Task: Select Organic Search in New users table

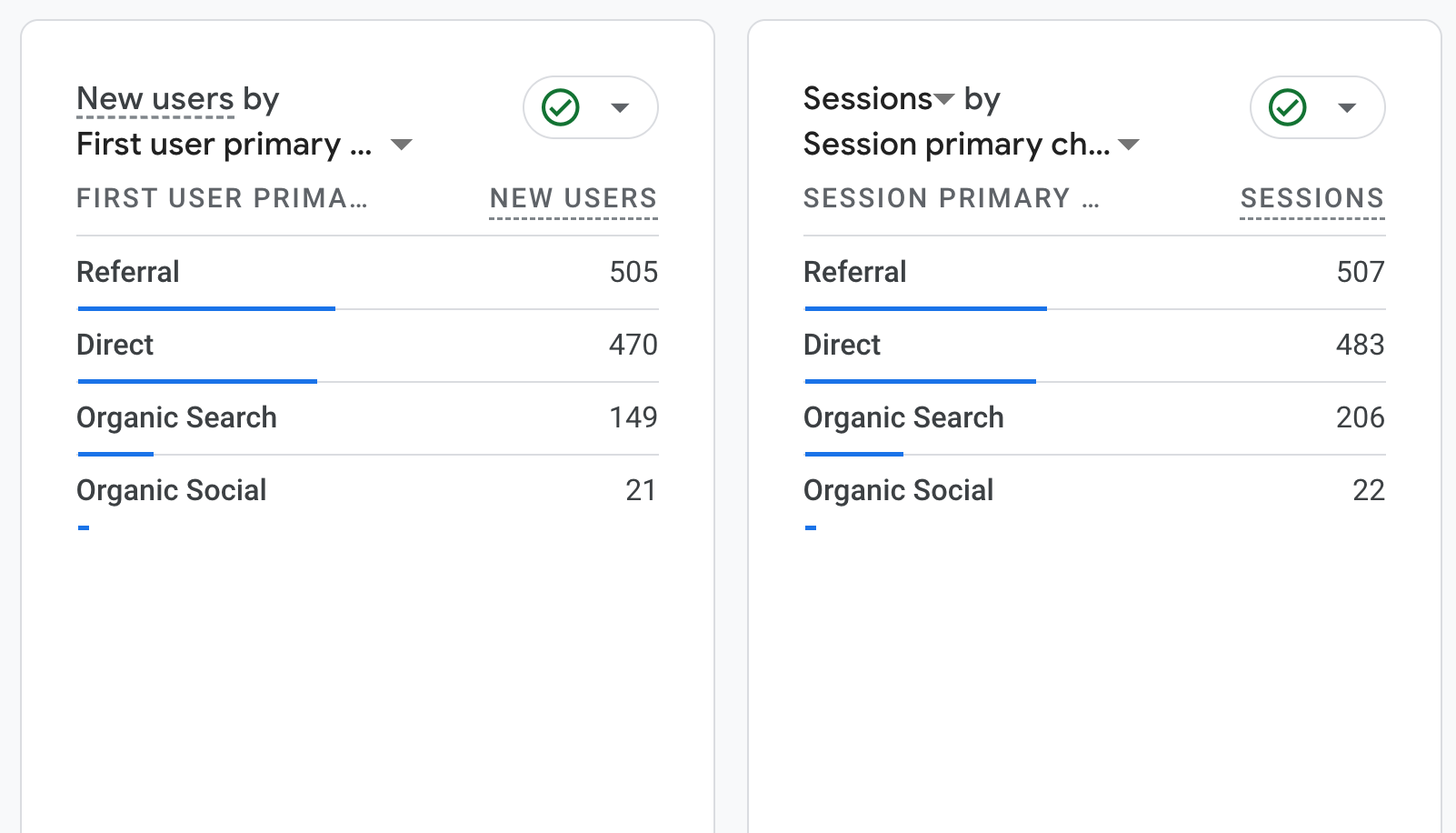Action: [176, 417]
